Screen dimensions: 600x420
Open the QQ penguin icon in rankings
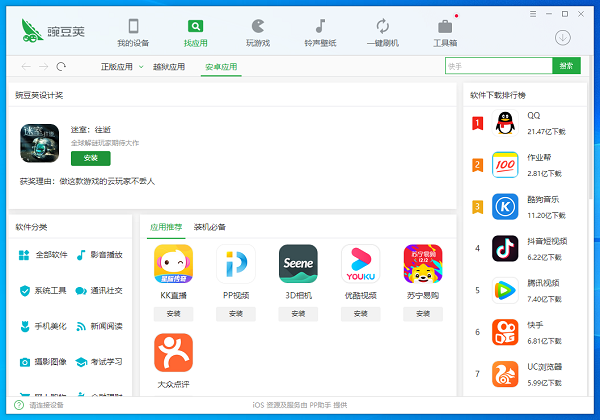click(x=505, y=123)
